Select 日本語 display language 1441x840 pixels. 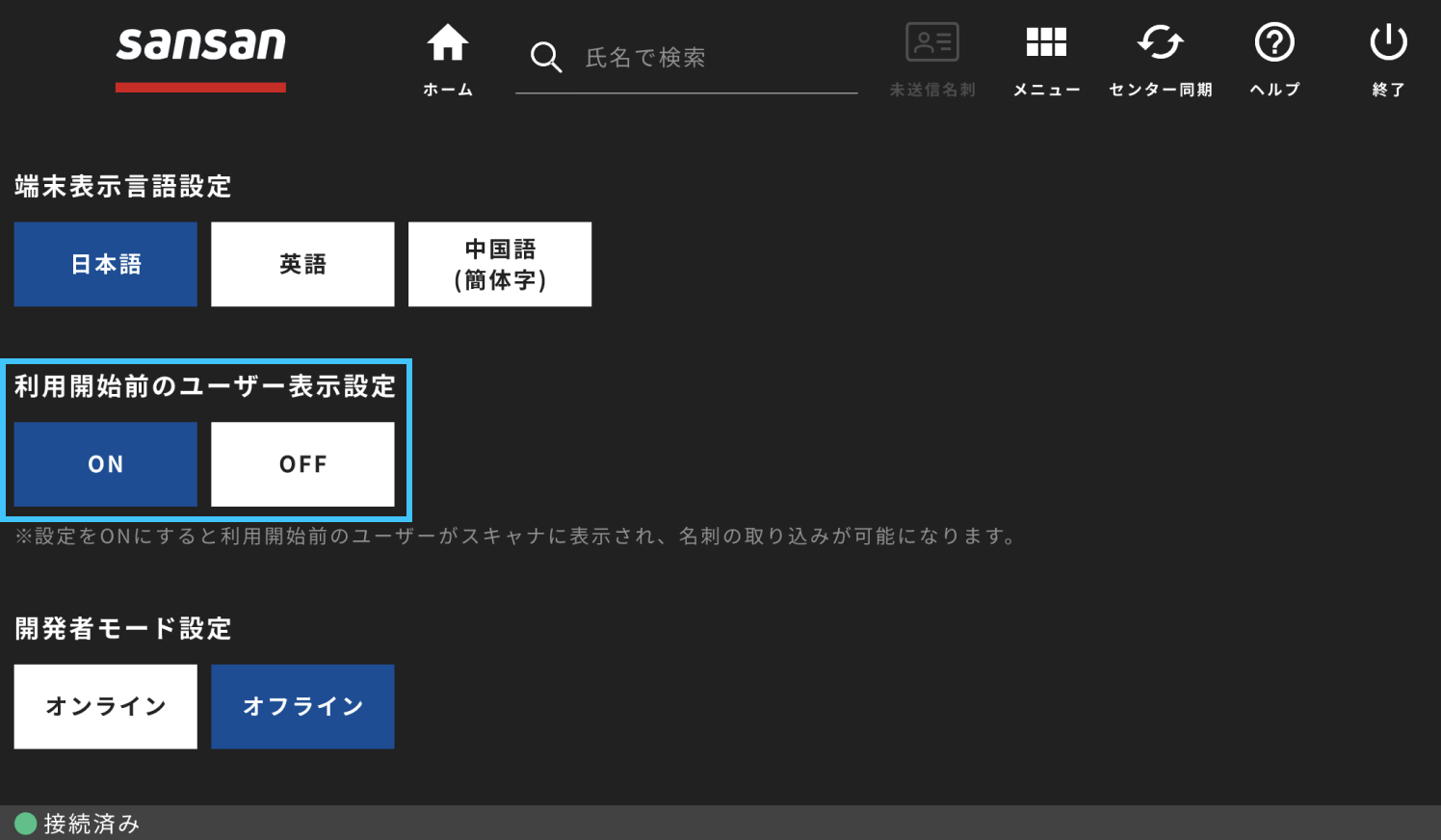[106, 264]
